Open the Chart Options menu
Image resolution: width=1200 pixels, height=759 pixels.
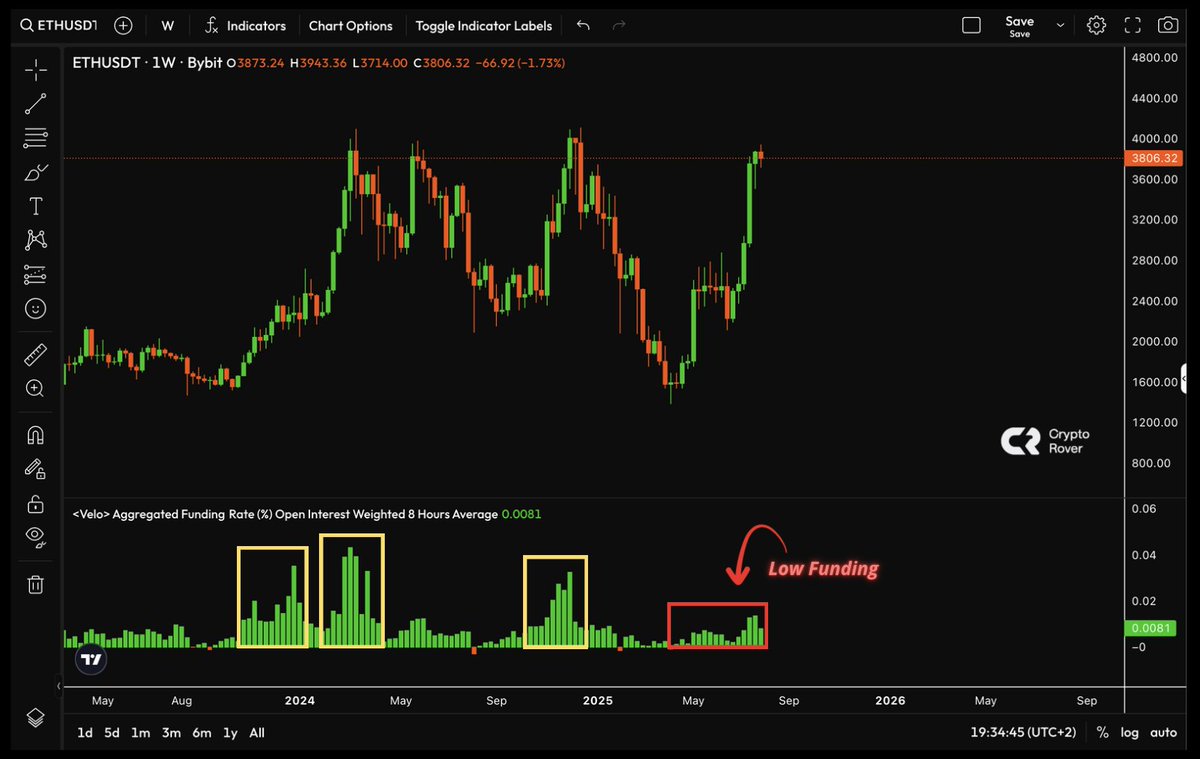[x=351, y=26]
